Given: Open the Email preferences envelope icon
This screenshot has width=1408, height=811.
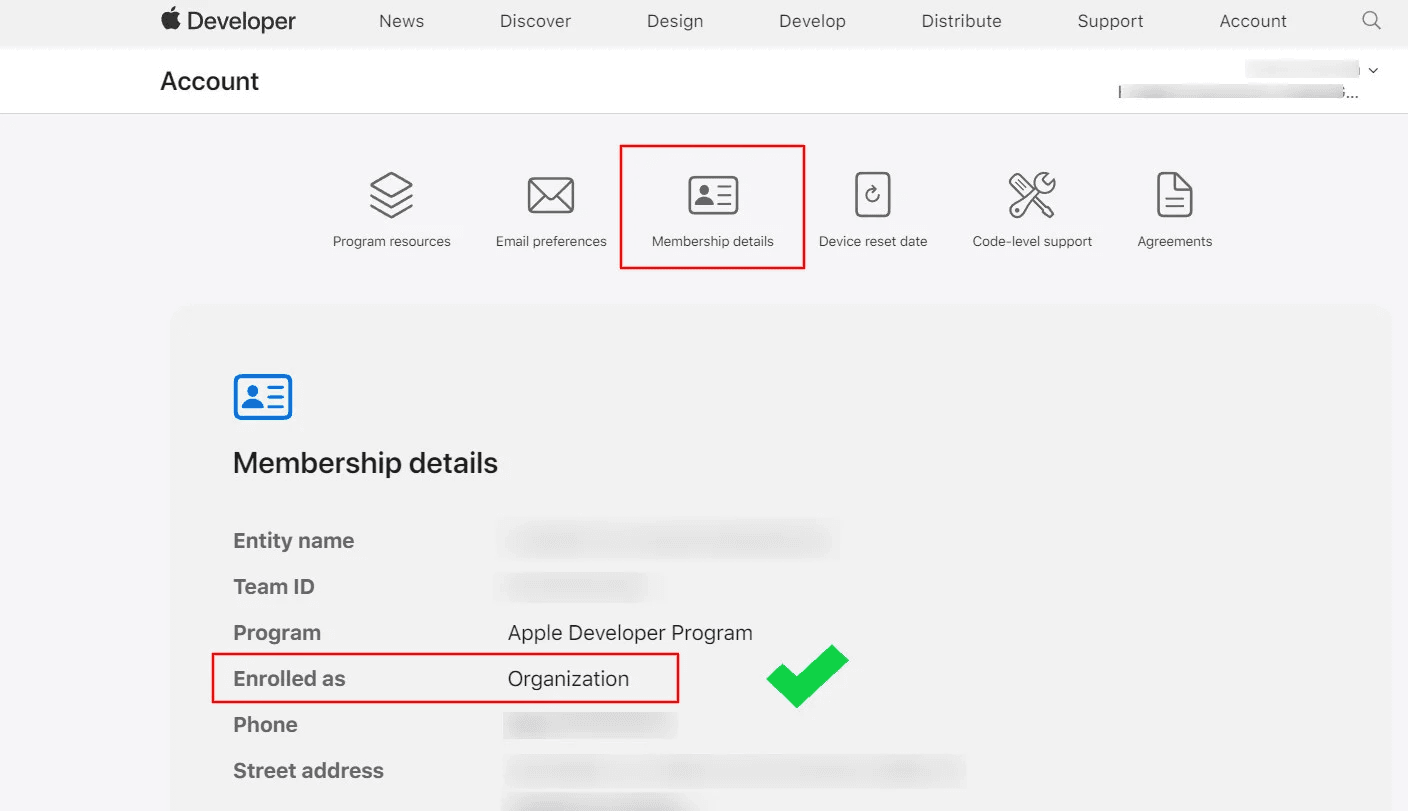Looking at the screenshot, I should pos(551,195).
